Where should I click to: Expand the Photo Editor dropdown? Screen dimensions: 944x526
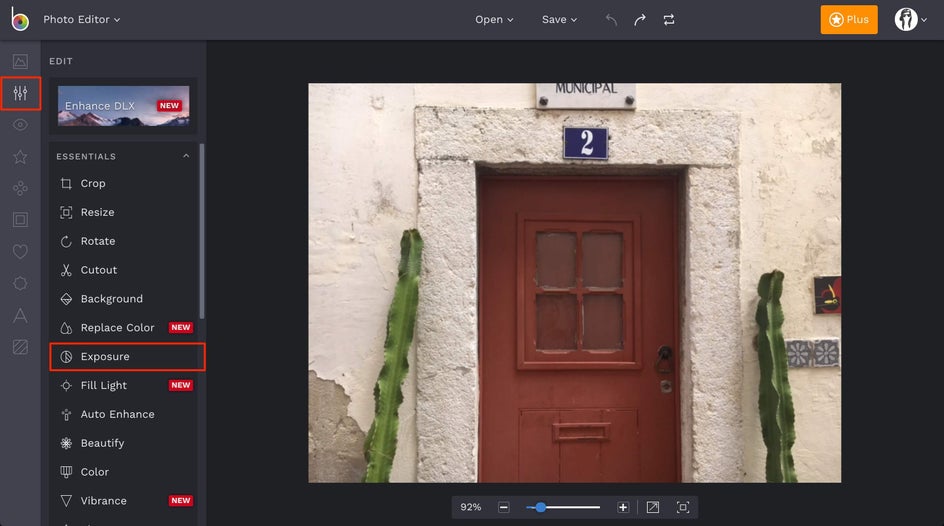click(82, 20)
